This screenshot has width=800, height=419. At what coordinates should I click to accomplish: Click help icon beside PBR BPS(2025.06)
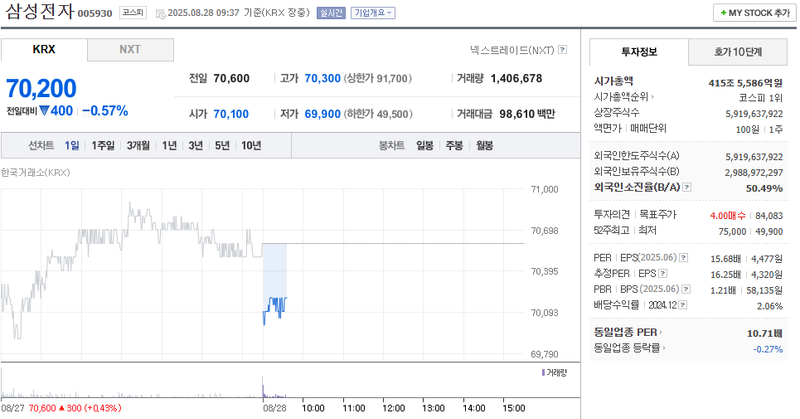pos(686,289)
